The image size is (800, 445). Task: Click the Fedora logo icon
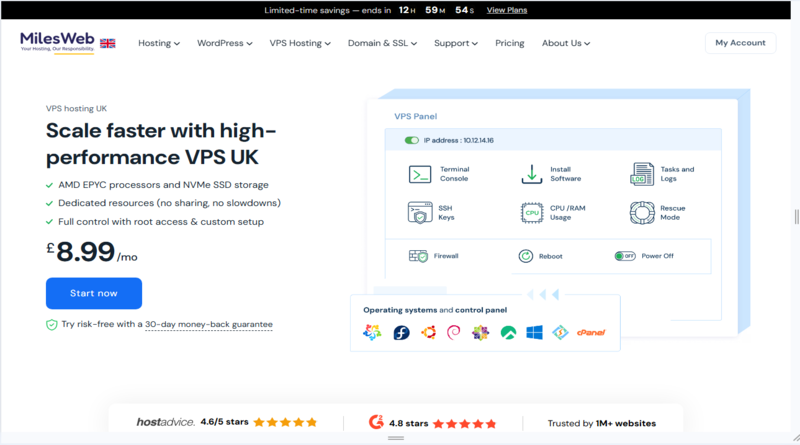tap(402, 333)
